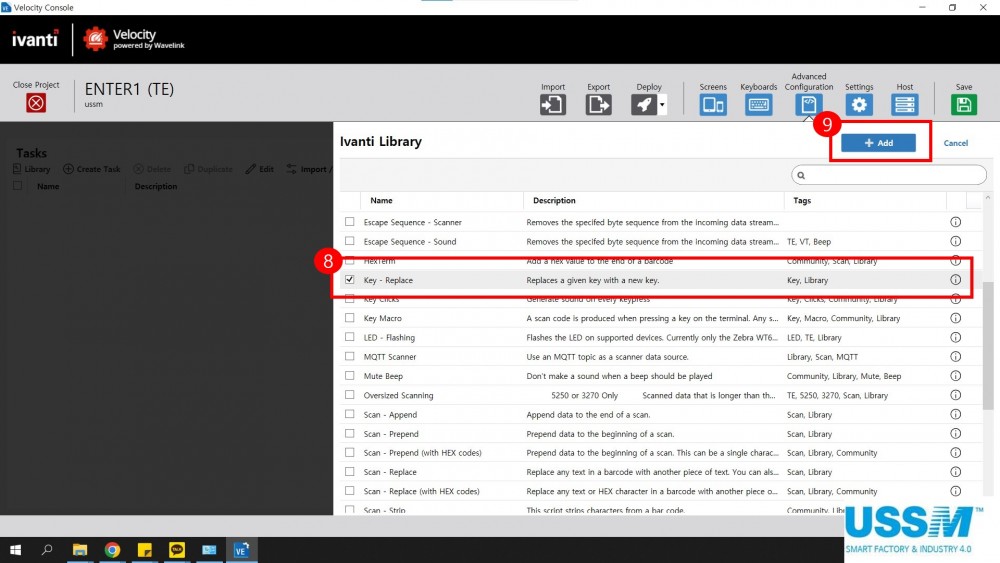Focus the library search field
The image size is (1000, 563).
click(x=888, y=175)
